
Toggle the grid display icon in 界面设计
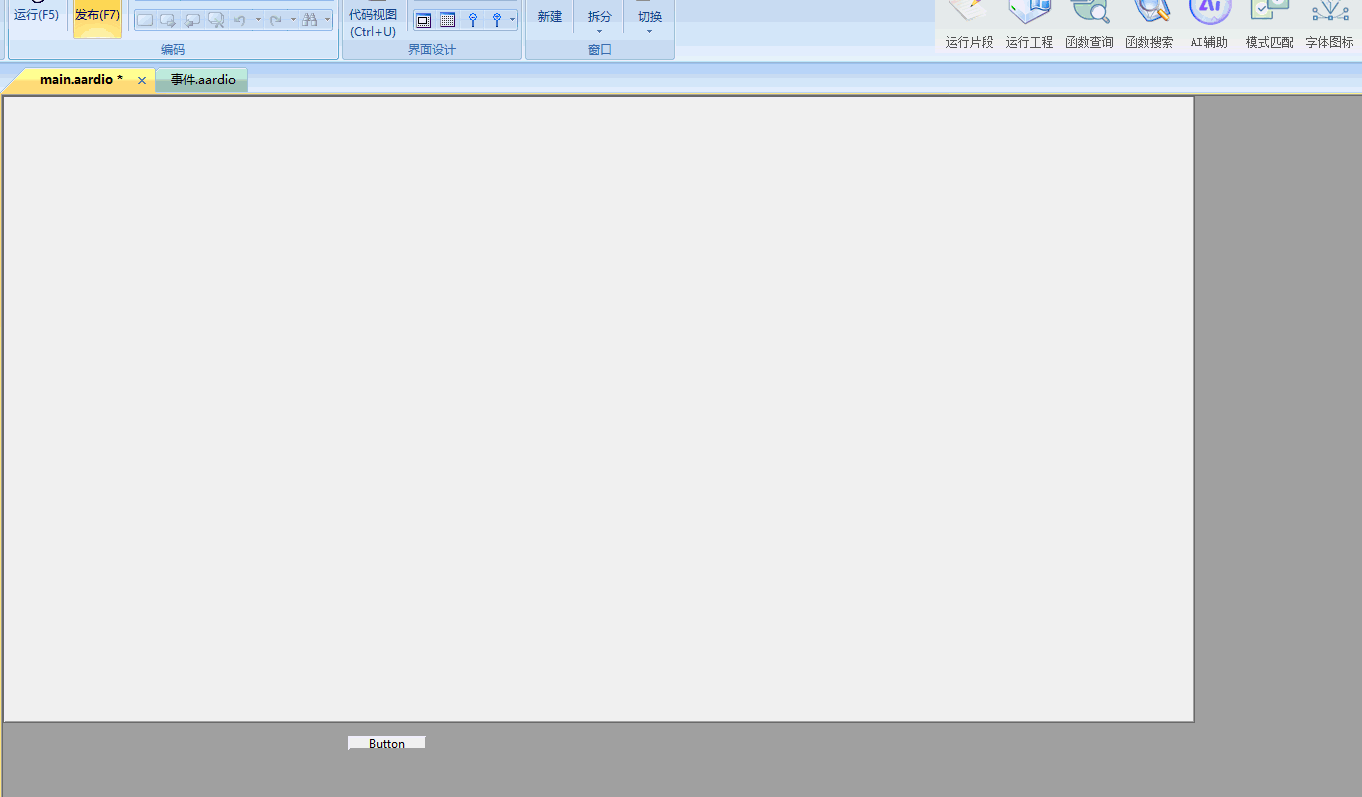pyautogui.click(x=448, y=20)
